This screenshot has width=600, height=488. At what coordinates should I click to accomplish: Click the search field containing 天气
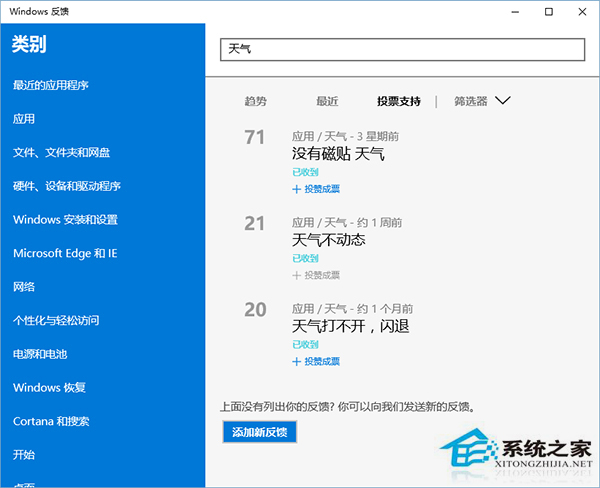click(403, 49)
